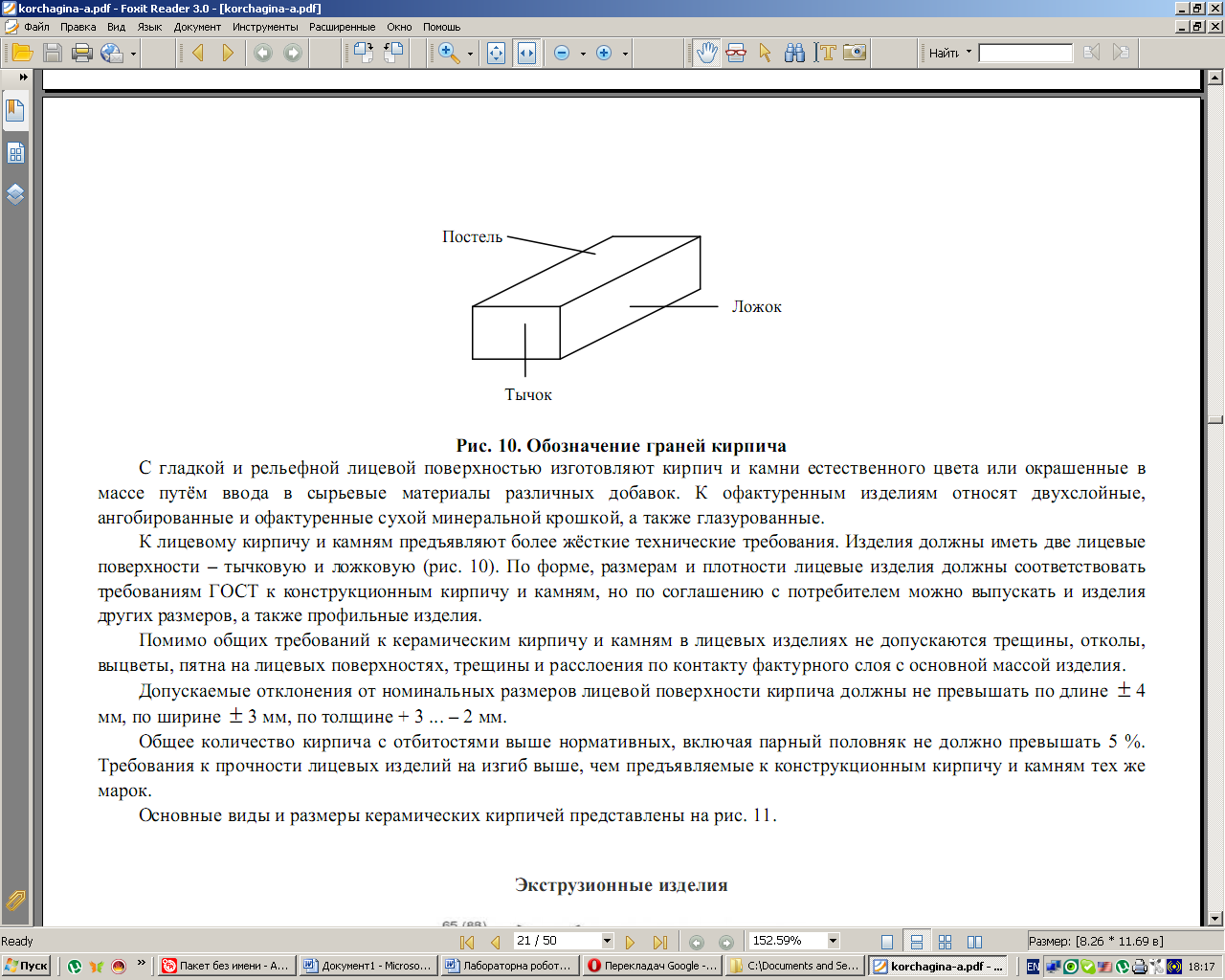Click the Пуск start button
This screenshot has height=980, width=1225.
26,966
